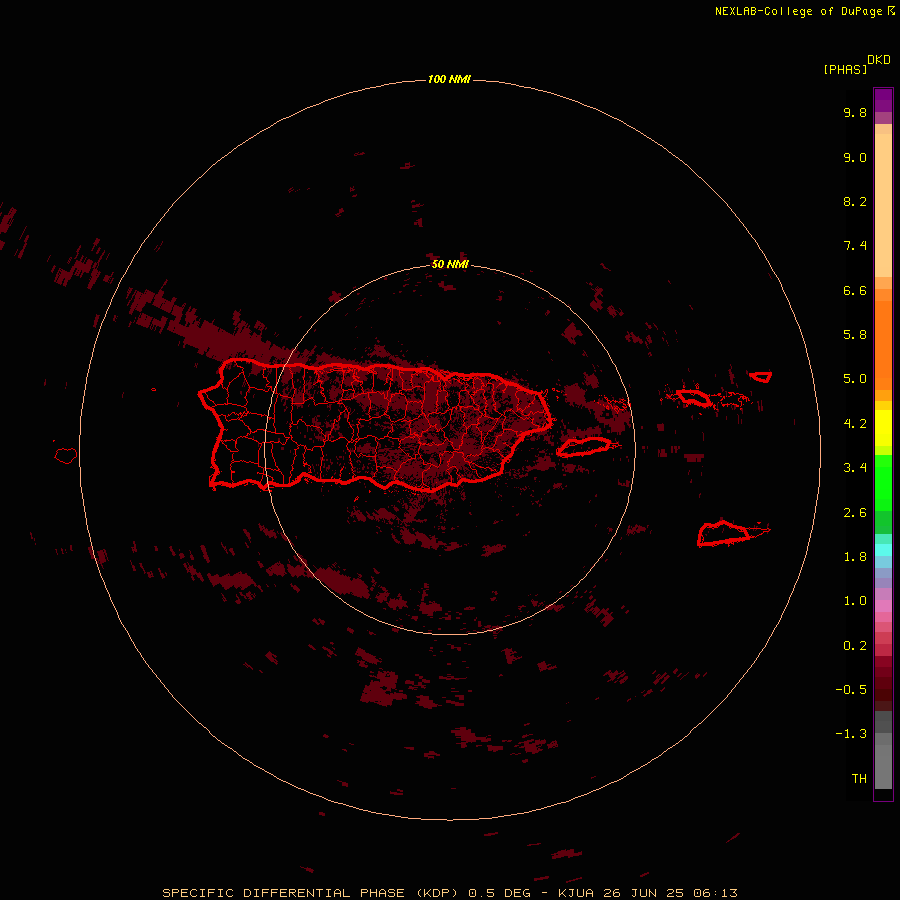Click the 0.2 scale value
This screenshot has height=900, width=900.
tap(855, 646)
